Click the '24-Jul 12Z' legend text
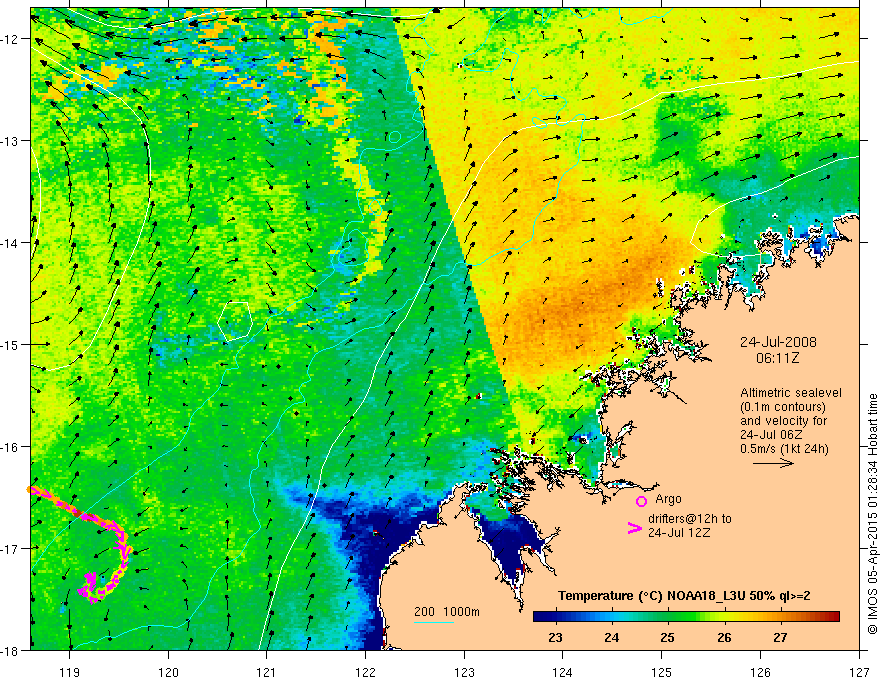 click(x=679, y=532)
